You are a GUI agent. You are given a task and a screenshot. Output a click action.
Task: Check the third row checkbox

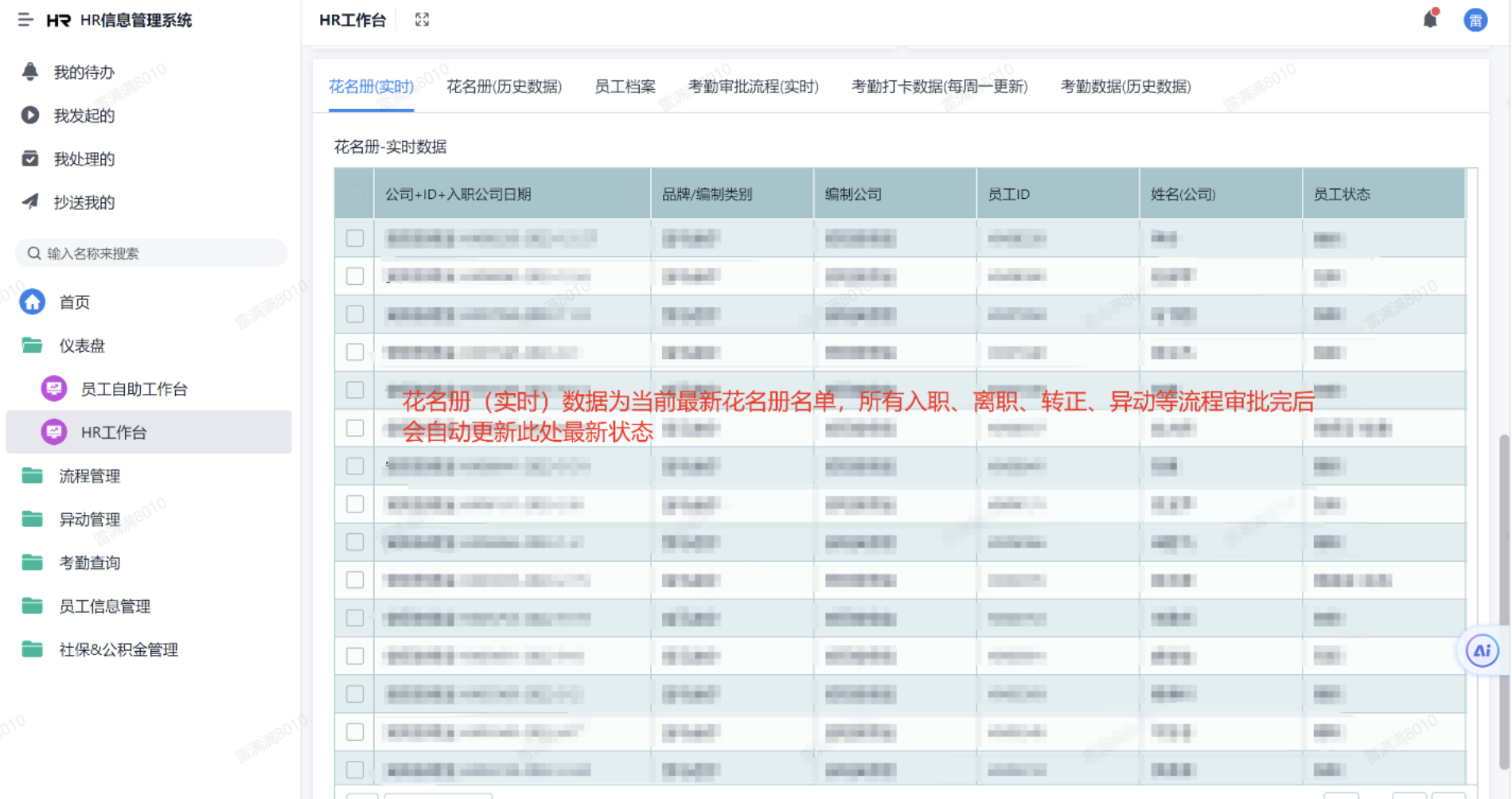coord(355,314)
